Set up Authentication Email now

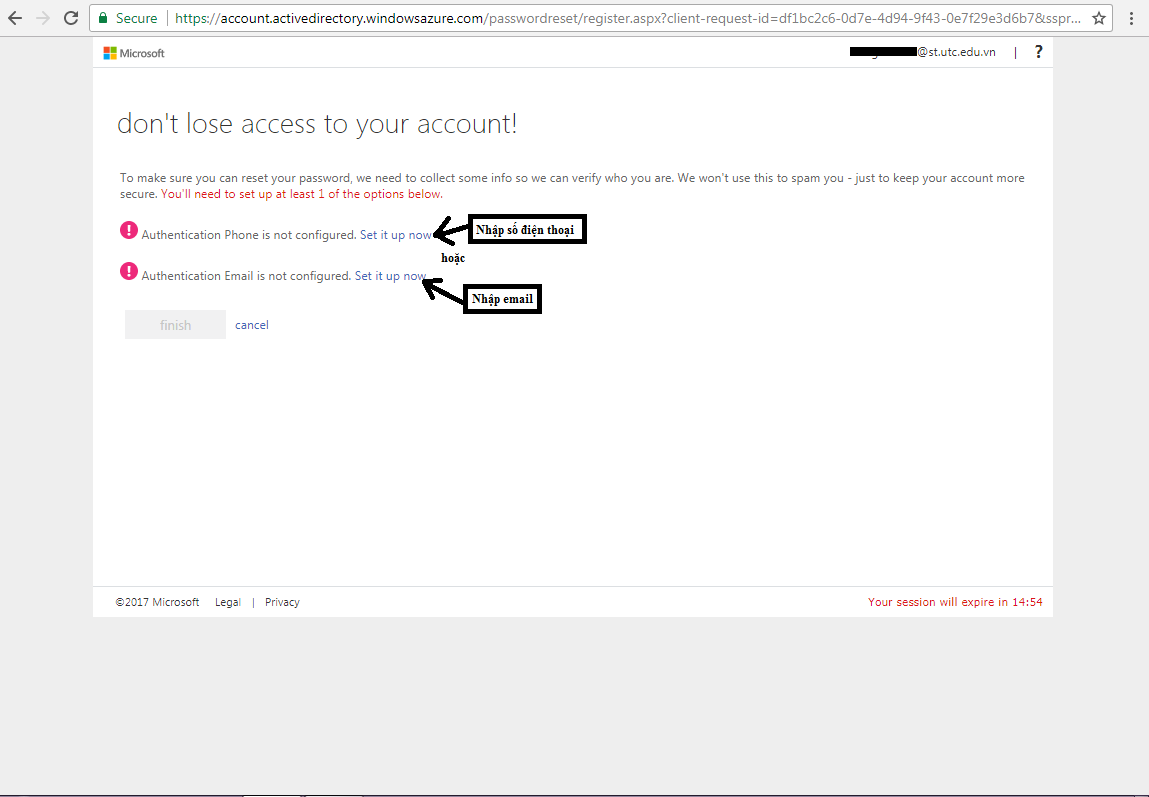[391, 276]
